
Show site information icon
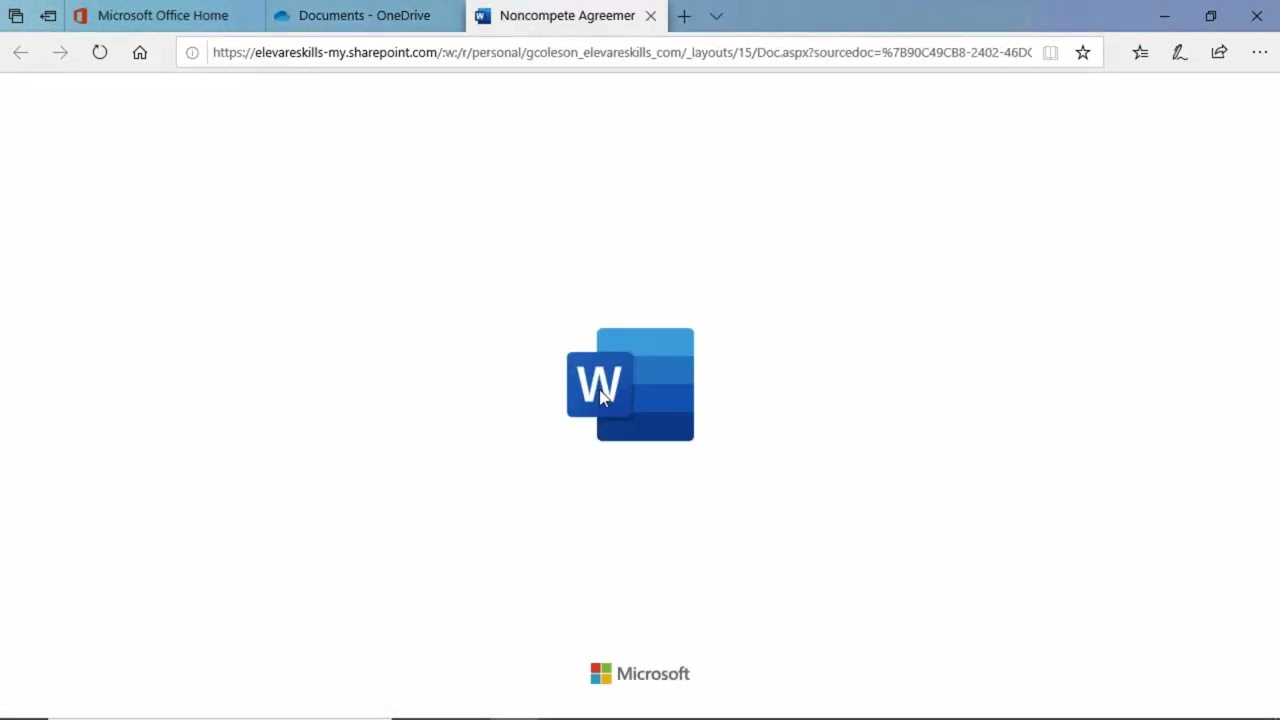192,52
